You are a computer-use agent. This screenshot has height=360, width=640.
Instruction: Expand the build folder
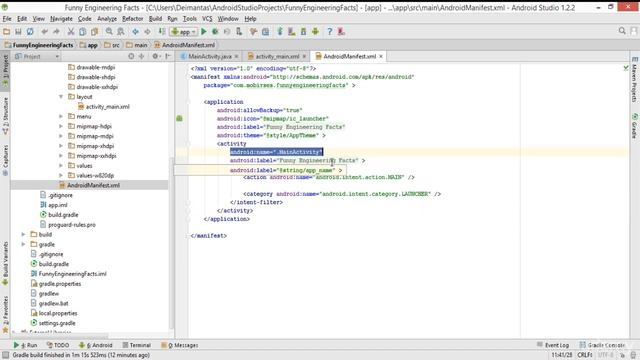point(23,234)
